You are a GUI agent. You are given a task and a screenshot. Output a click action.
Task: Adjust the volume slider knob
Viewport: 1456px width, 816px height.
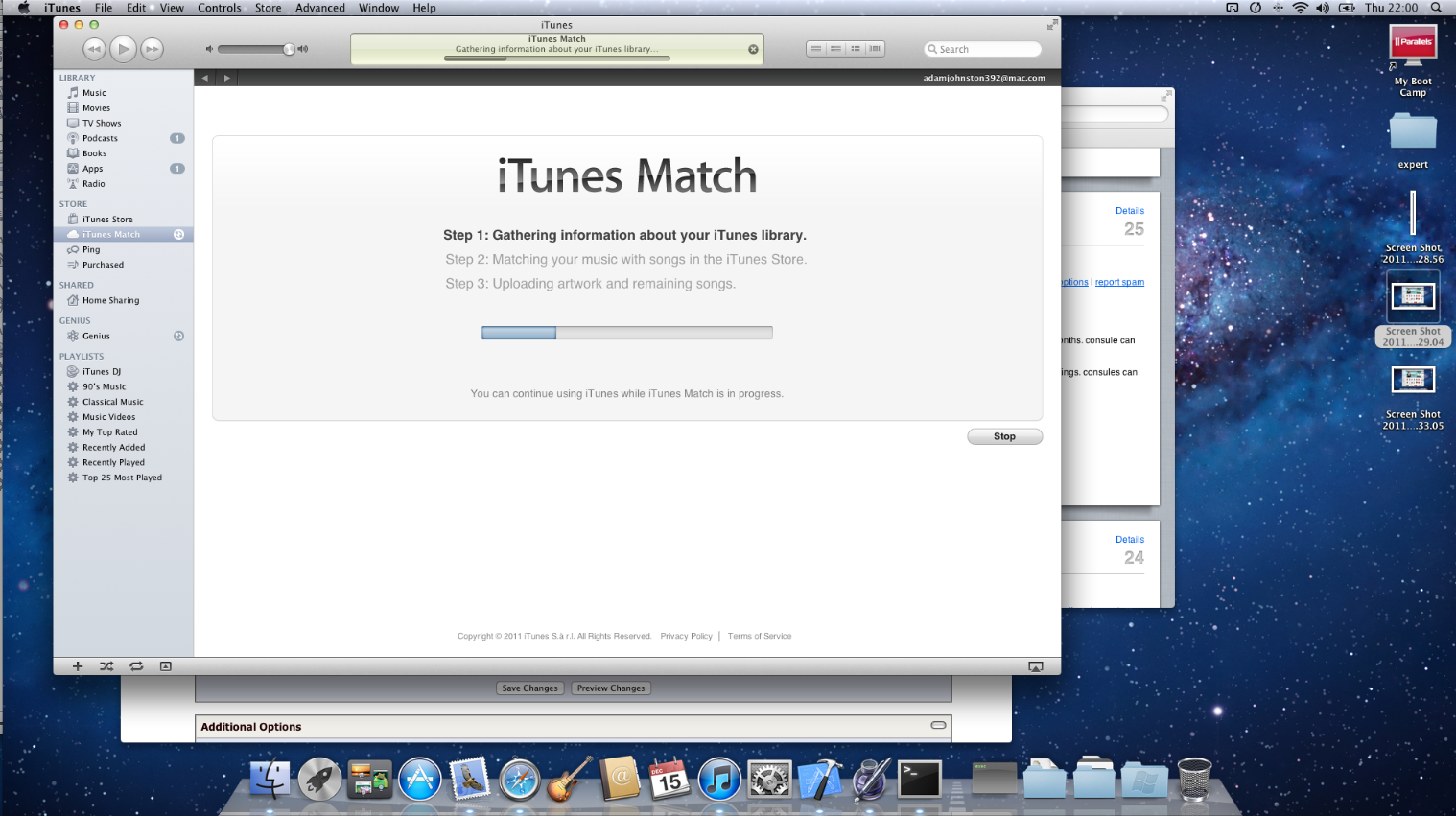pyautogui.click(x=289, y=49)
